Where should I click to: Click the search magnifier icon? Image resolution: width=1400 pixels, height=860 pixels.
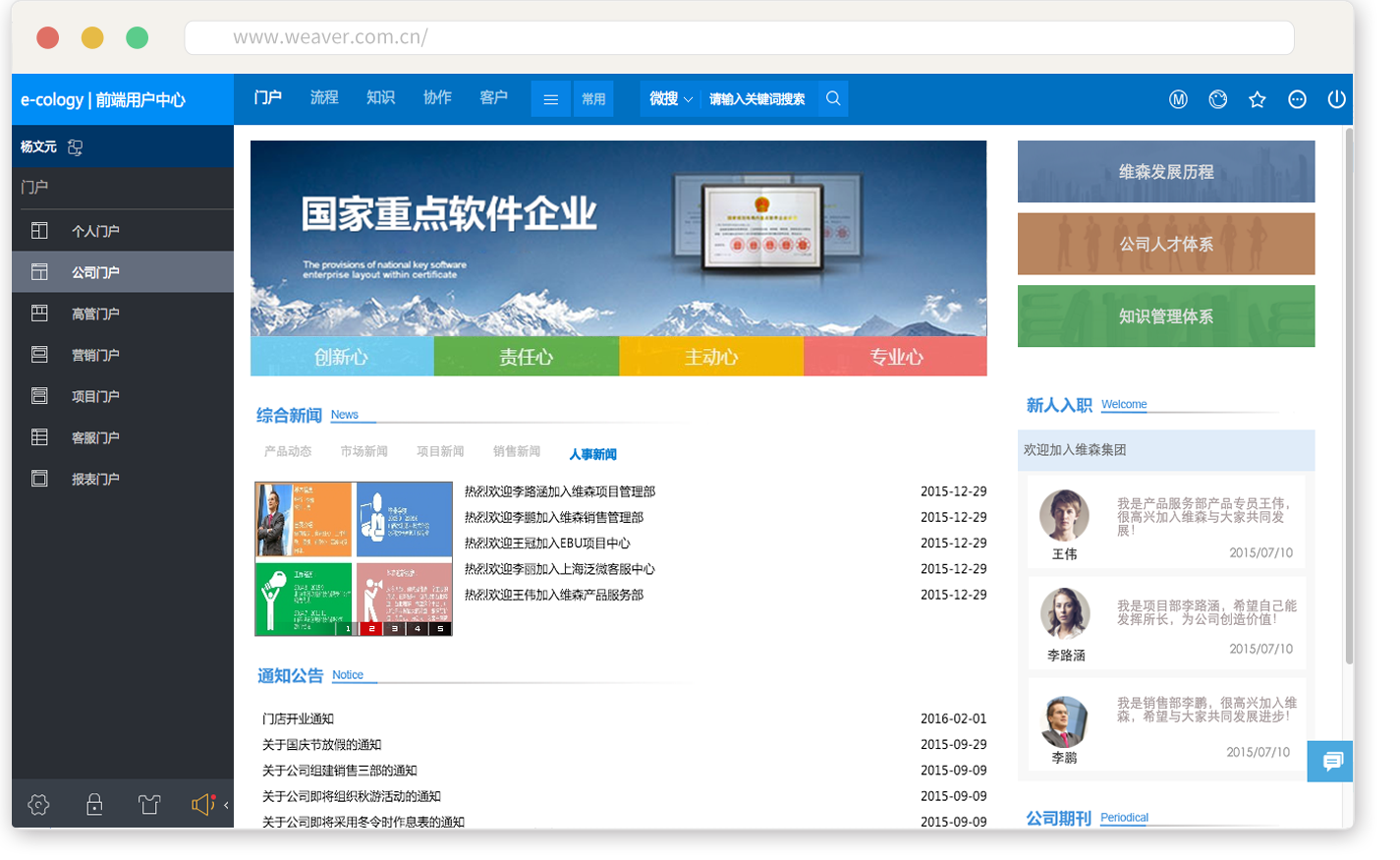tap(833, 99)
